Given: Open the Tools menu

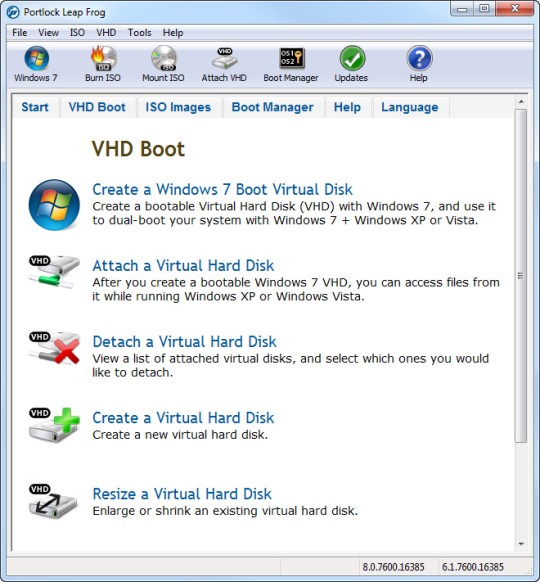Looking at the screenshot, I should [140, 33].
